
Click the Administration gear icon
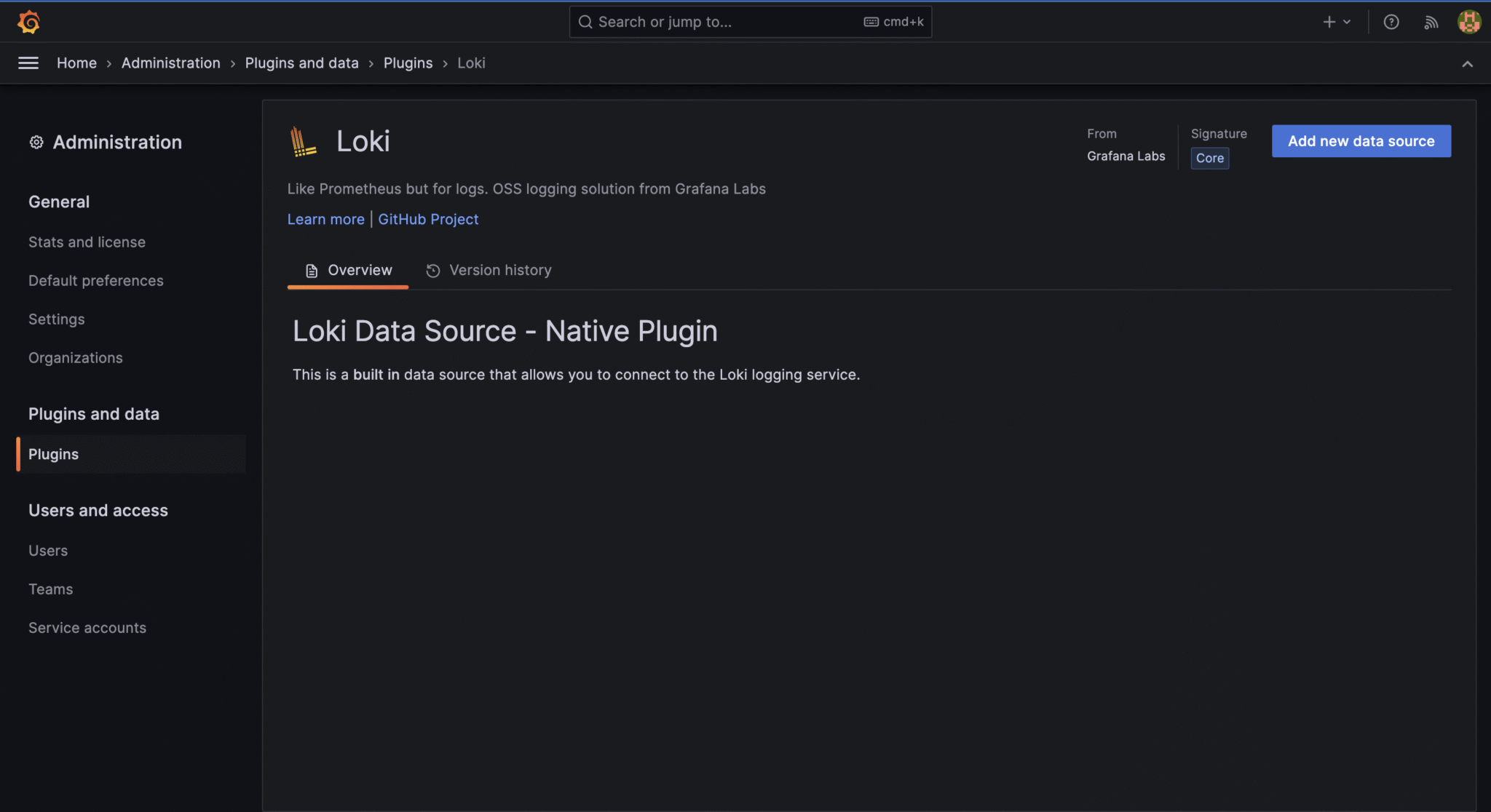(36, 142)
